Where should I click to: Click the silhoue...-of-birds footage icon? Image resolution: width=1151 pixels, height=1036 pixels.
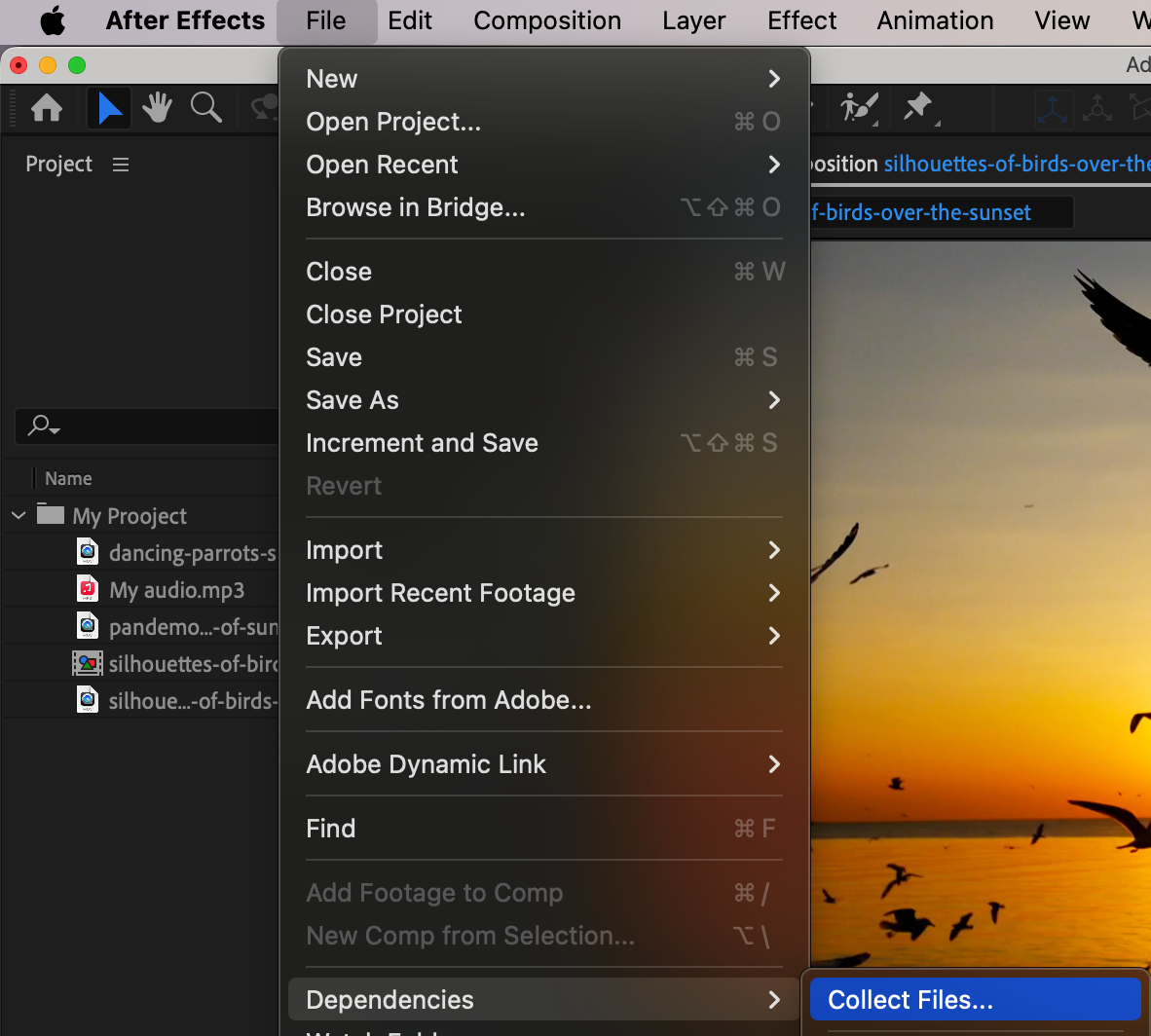pos(88,700)
